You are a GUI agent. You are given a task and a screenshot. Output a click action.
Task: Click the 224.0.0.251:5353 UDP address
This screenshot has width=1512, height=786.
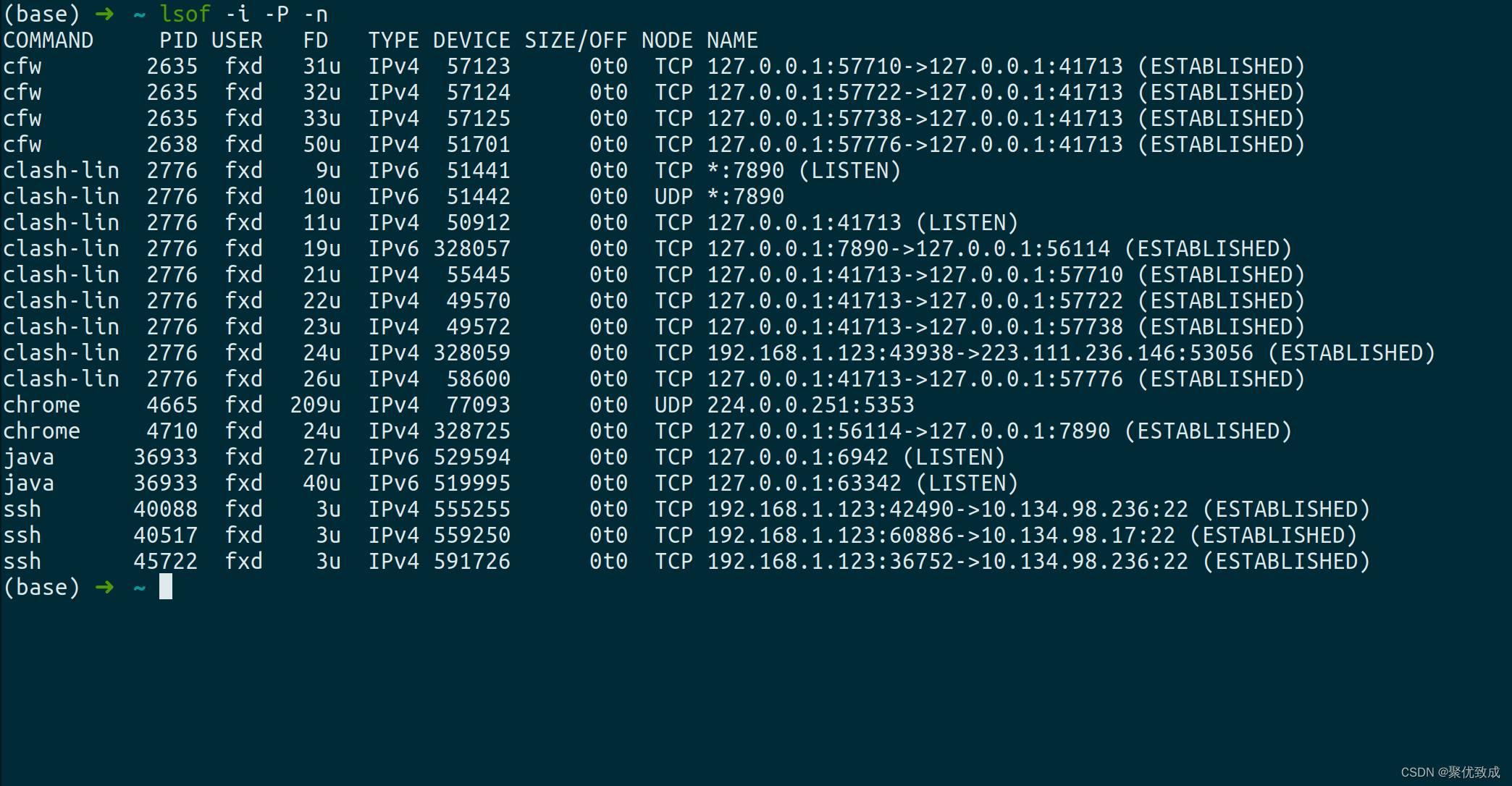(810, 405)
